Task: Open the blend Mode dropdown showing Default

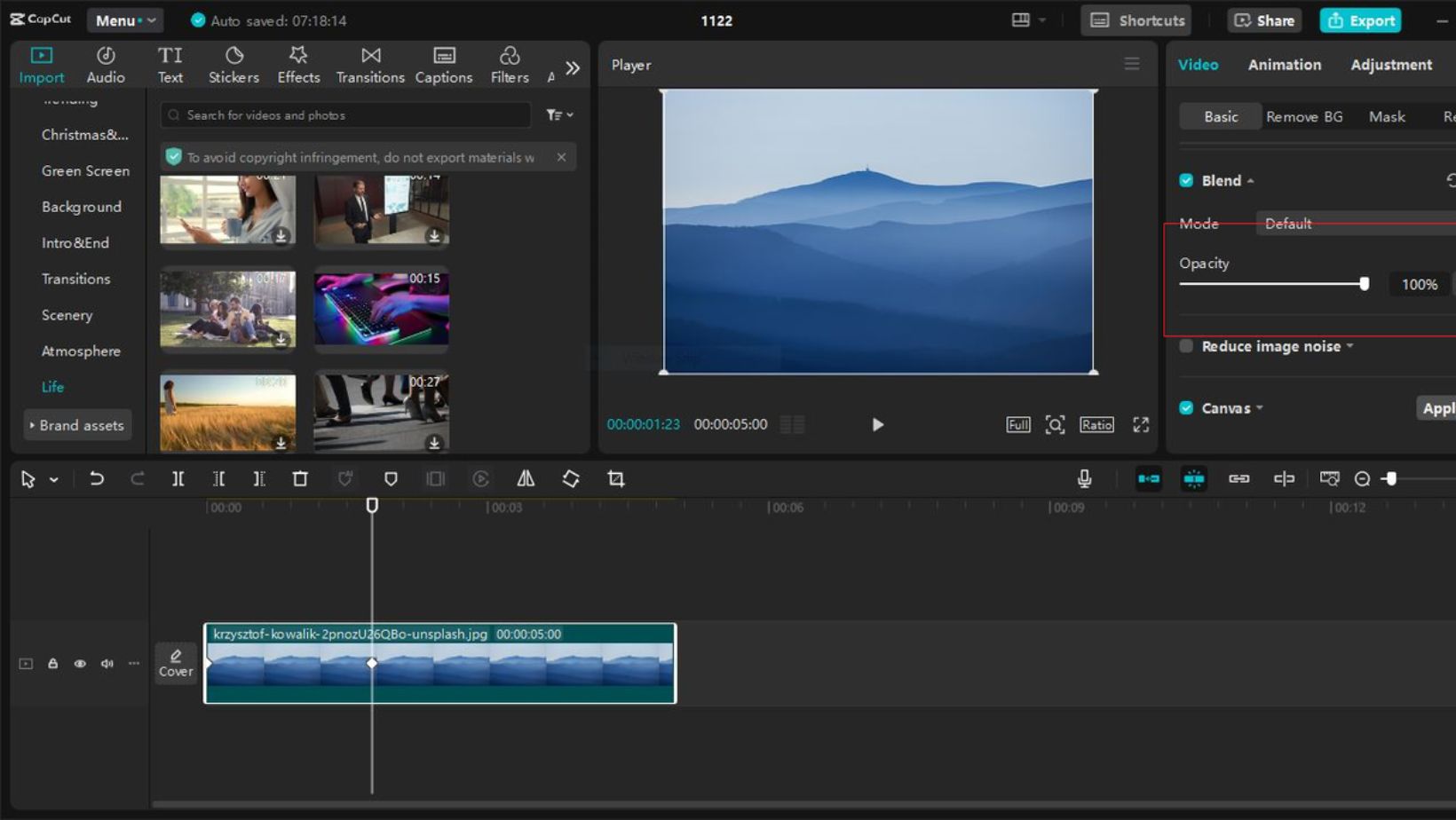Action: [x=1356, y=224]
